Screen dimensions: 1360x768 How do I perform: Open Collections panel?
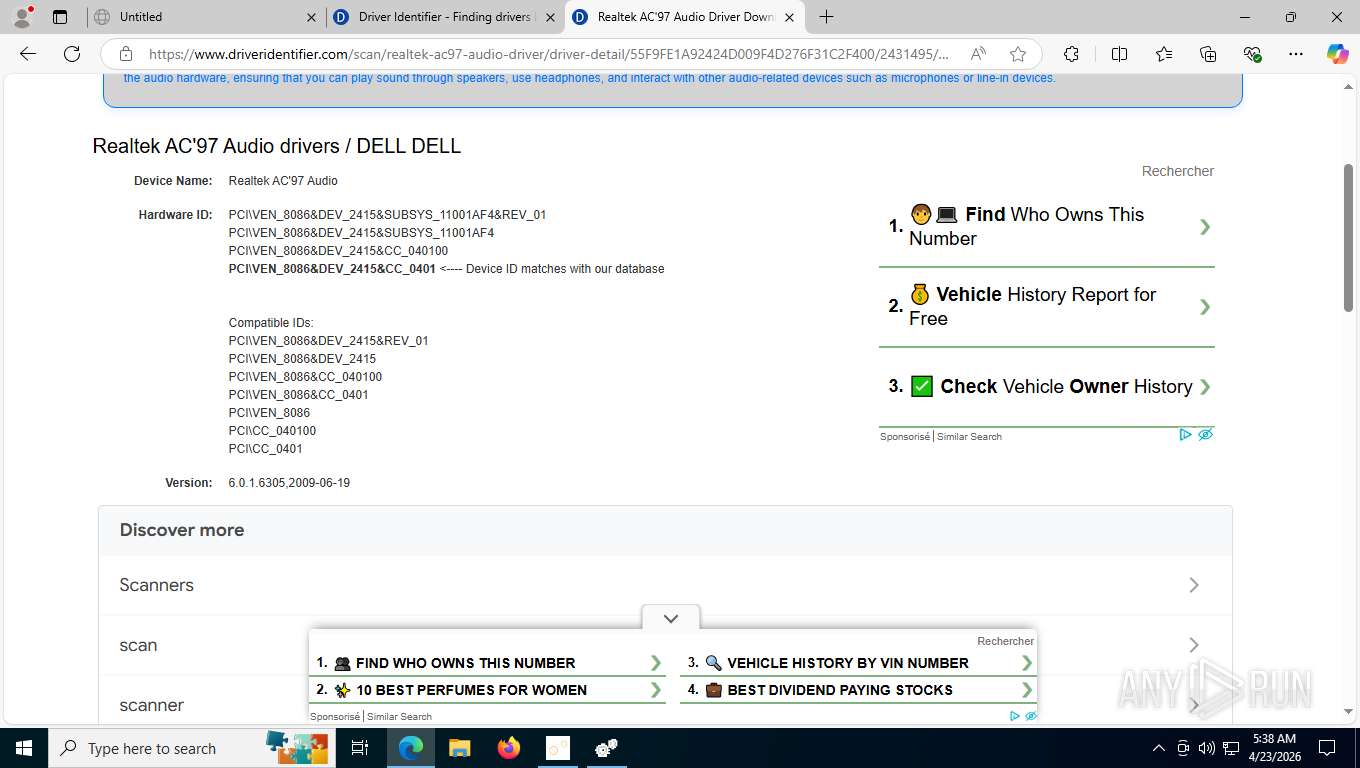(1208, 54)
